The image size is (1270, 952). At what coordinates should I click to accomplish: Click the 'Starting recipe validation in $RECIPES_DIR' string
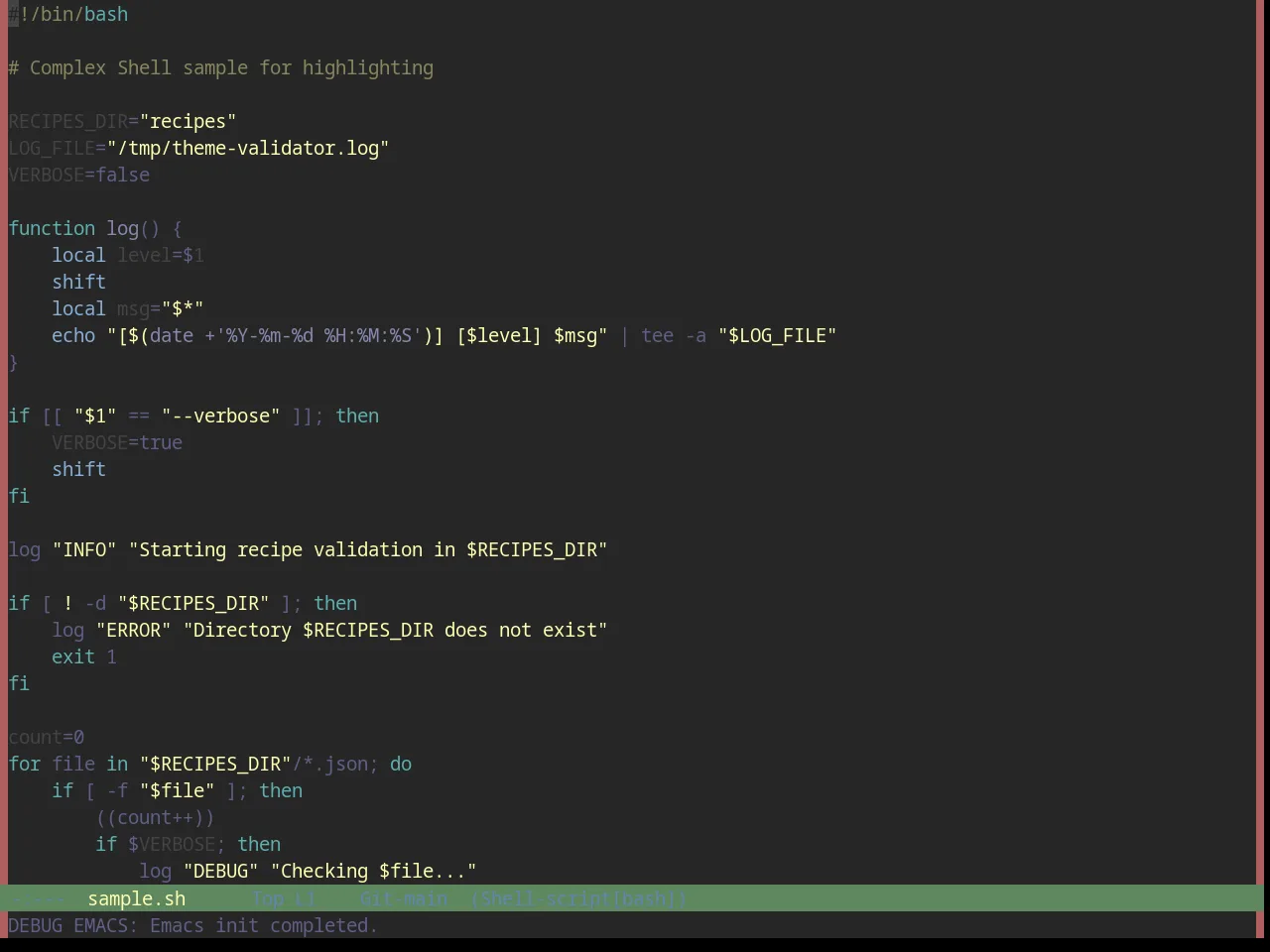[x=368, y=550]
